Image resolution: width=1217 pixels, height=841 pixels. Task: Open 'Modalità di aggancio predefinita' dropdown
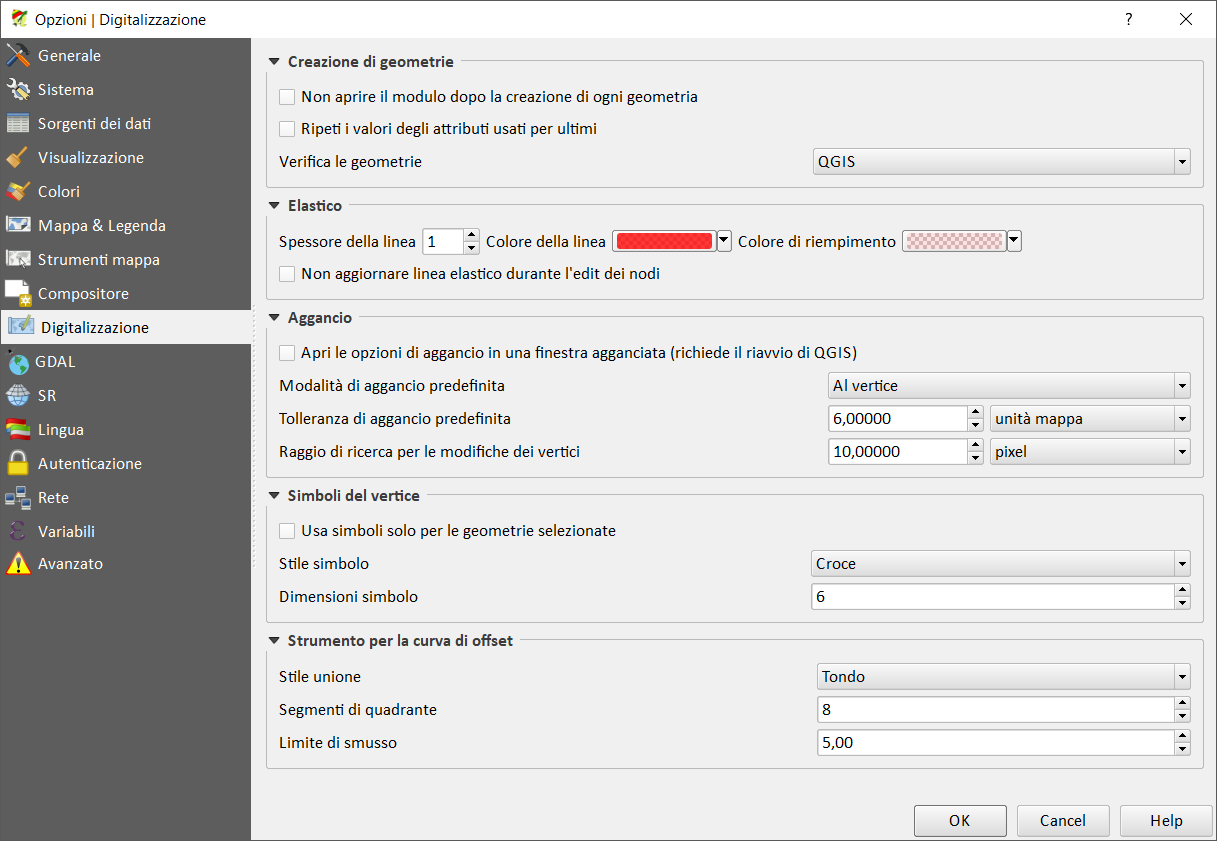1009,385
